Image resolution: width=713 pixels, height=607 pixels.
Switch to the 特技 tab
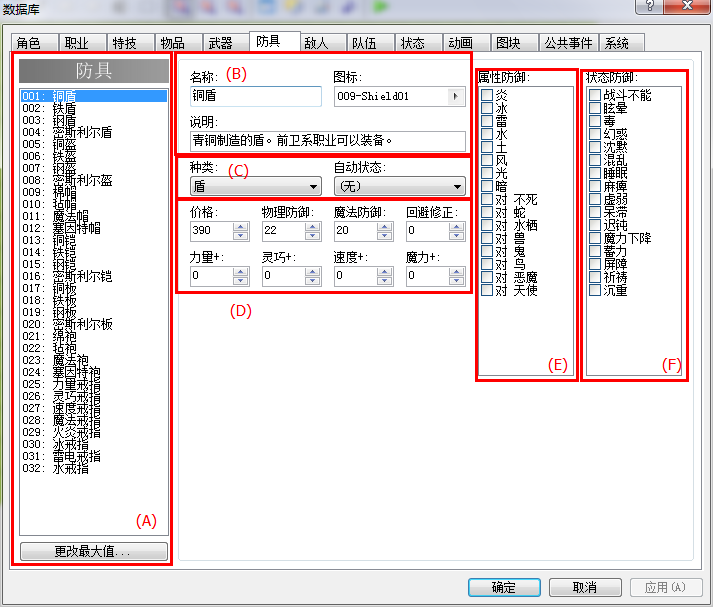click(131, 43)
